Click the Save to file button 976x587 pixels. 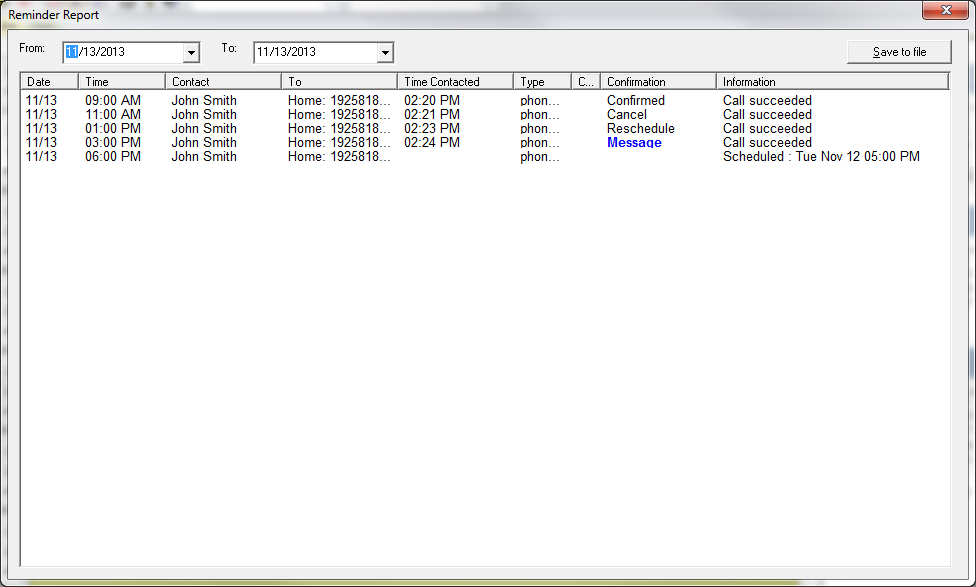point(899,52)
